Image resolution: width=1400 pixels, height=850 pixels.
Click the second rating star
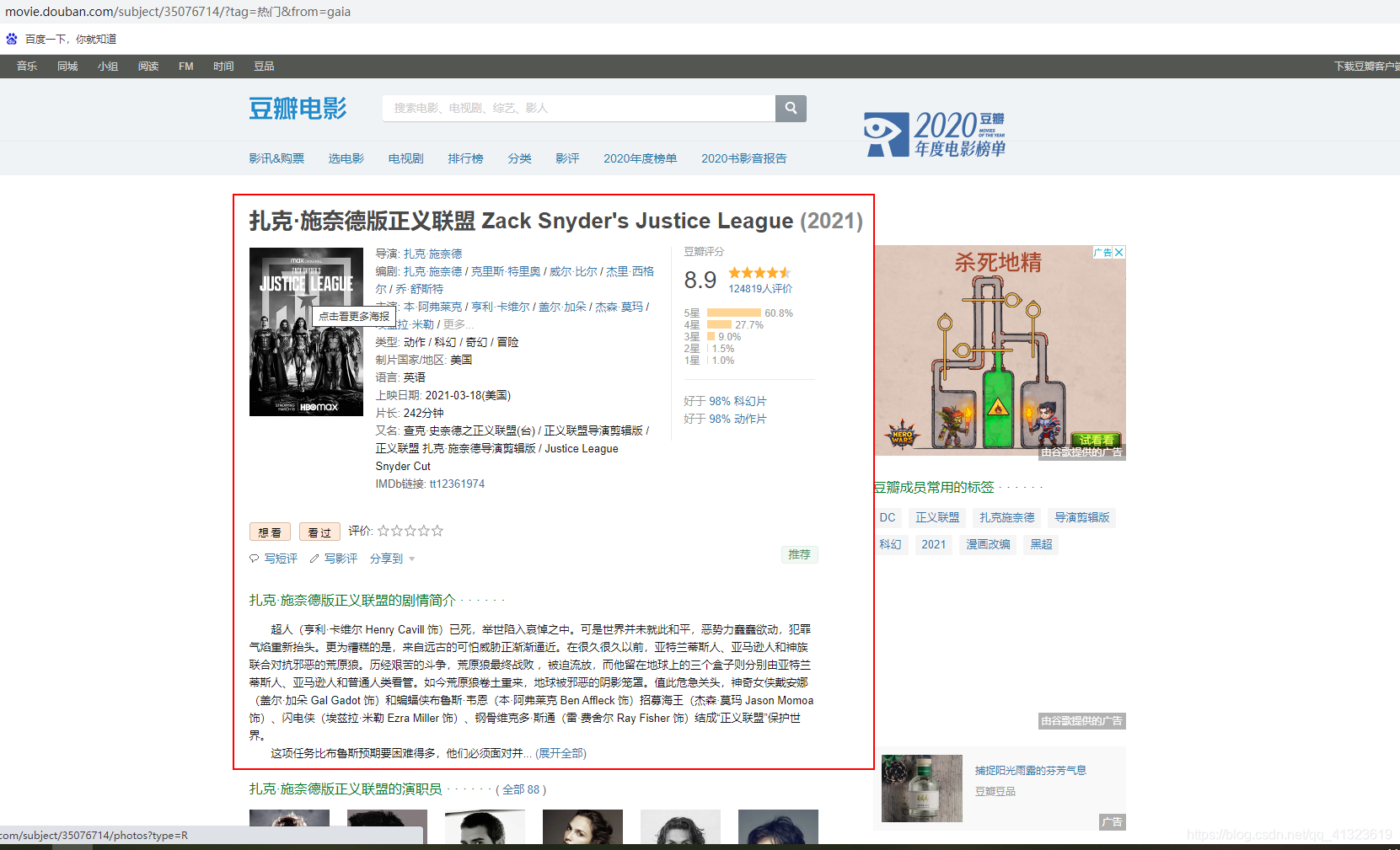[x=397, y=531]
